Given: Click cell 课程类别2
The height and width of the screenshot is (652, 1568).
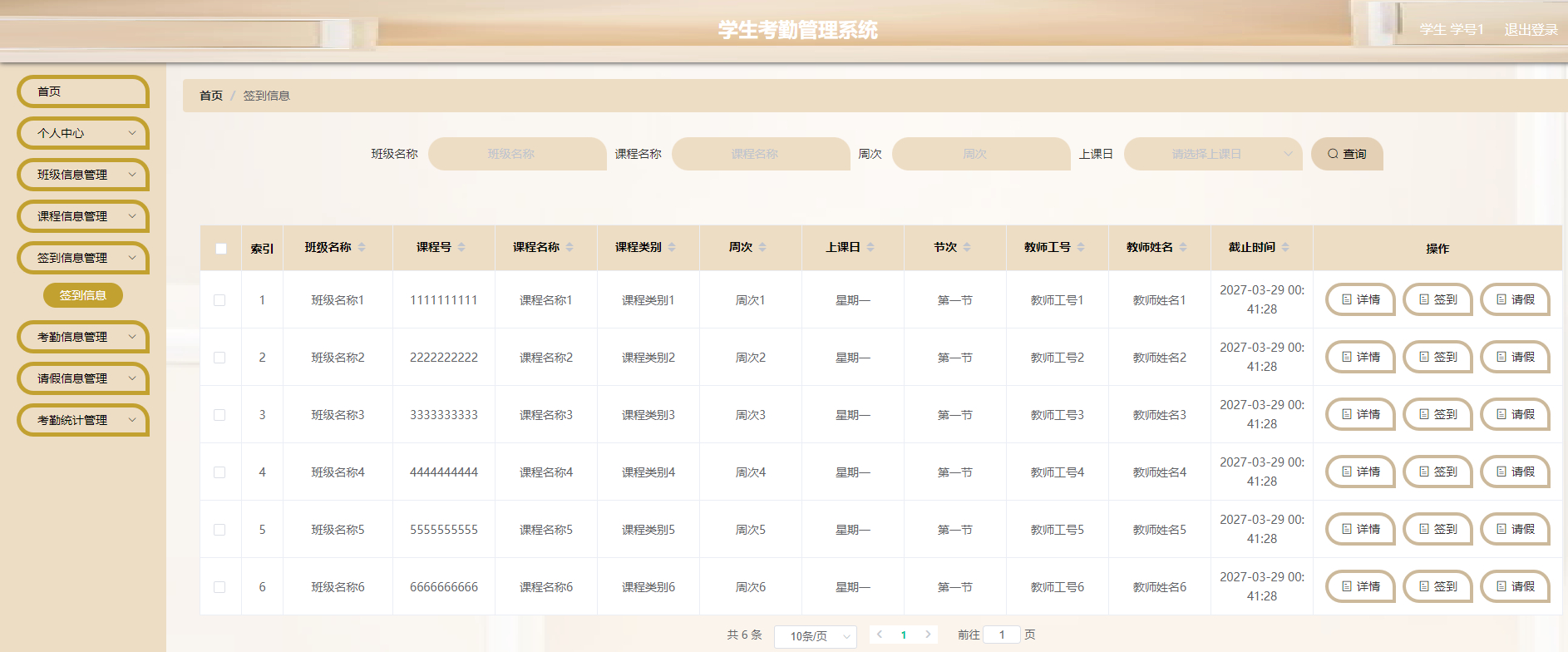Looking at the screenshot, I should 648,358.
